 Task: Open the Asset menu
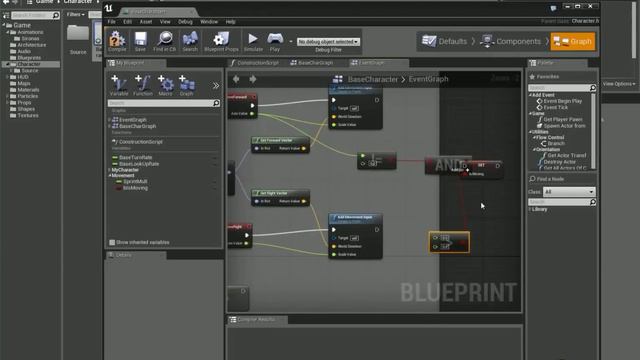(146, 22)
